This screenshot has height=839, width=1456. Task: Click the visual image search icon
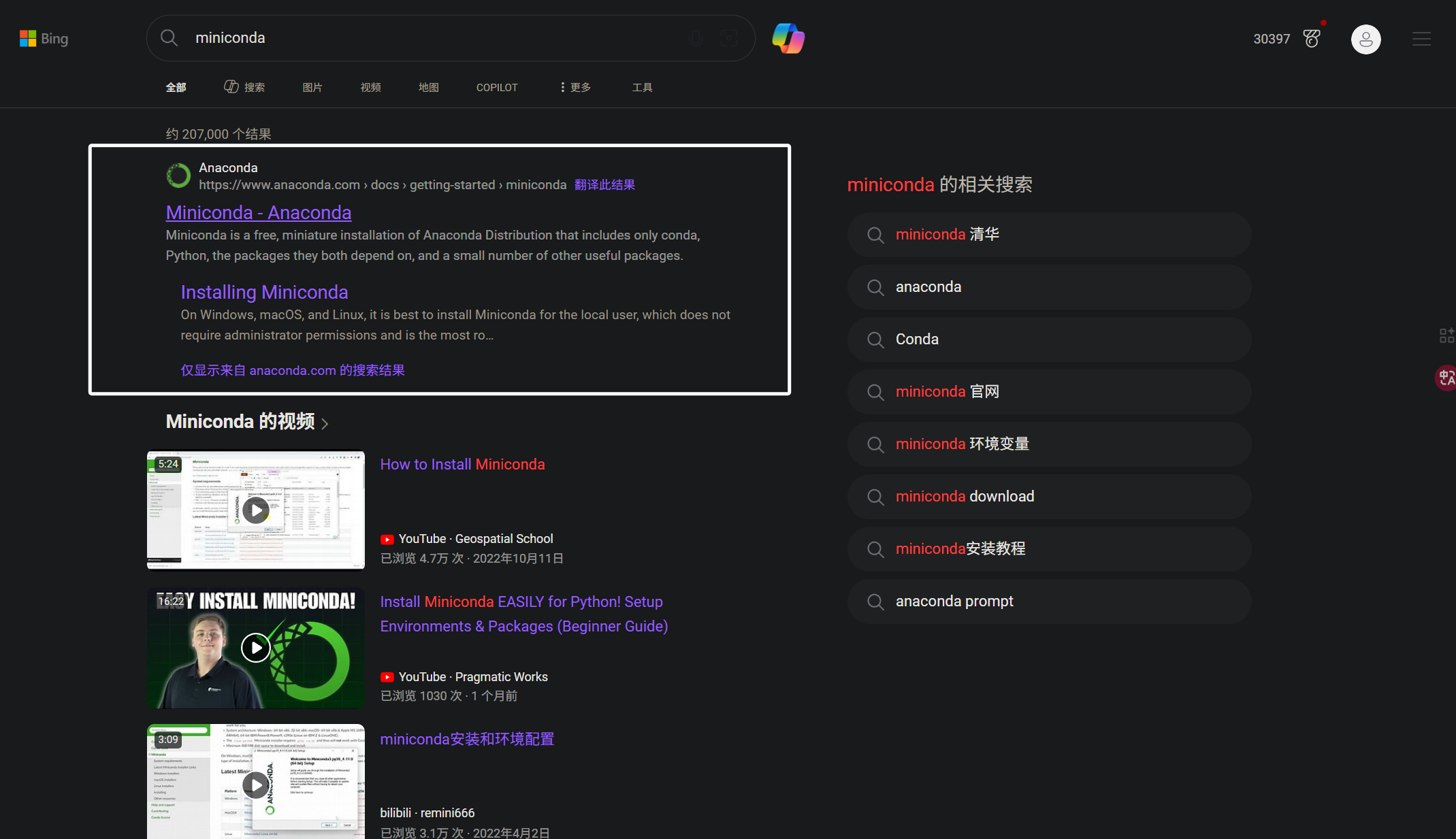point(728,38)
